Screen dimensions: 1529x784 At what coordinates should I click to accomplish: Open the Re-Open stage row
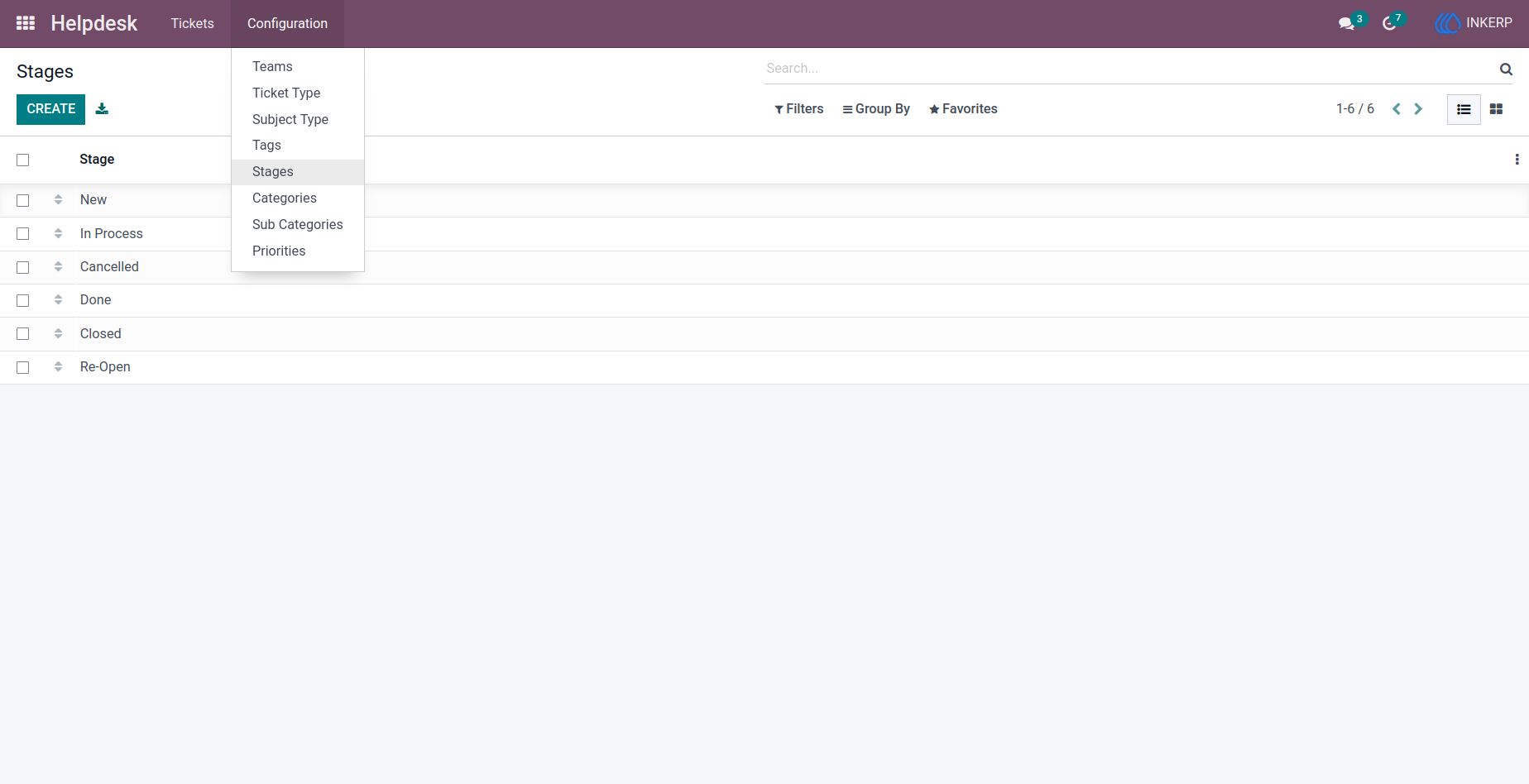pos(764,367)
